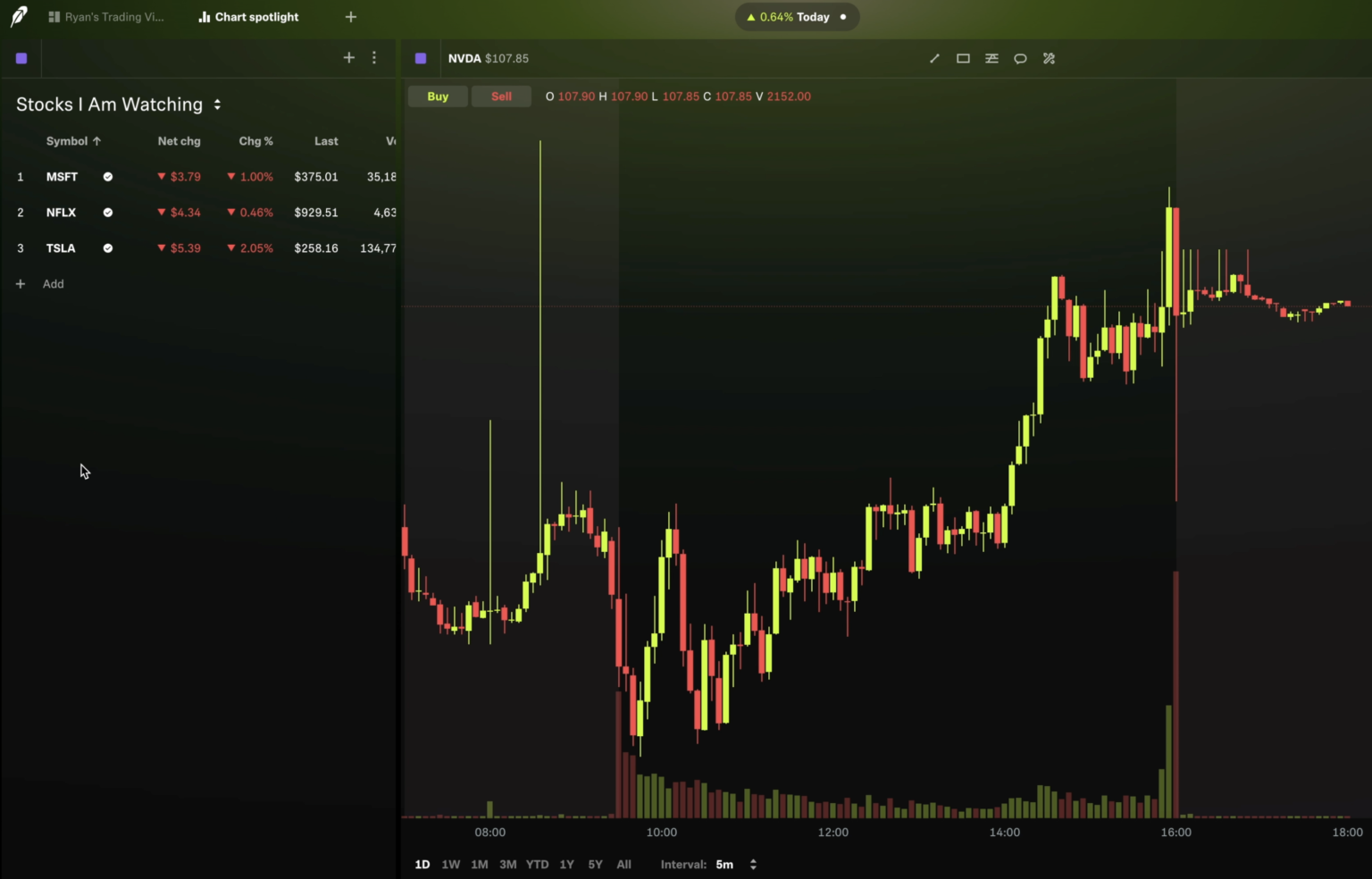The width and height of the screenshot is (1372, 879).
Task: Click the Robinhood feather logo
Action: click(19, 16)
